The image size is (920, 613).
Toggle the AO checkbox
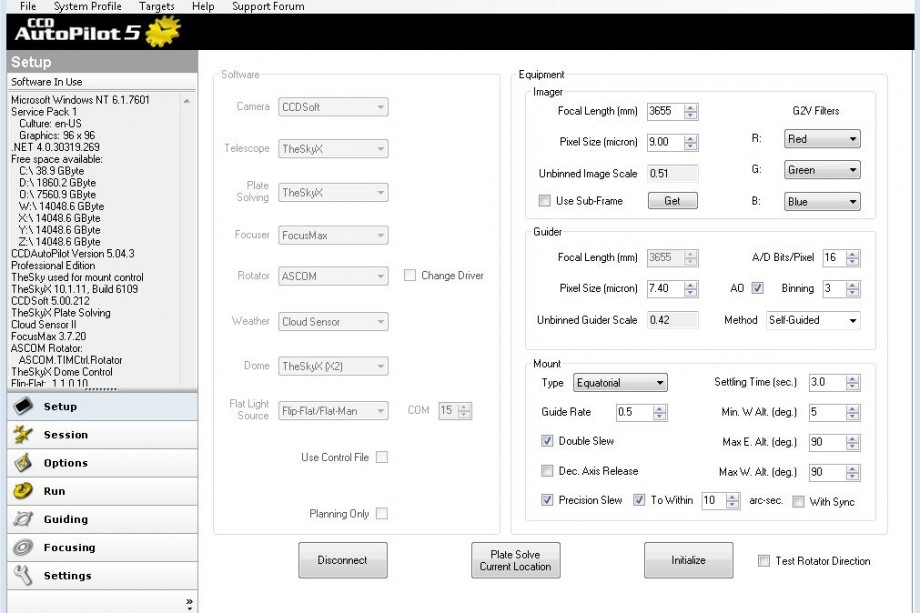point(757,288)
